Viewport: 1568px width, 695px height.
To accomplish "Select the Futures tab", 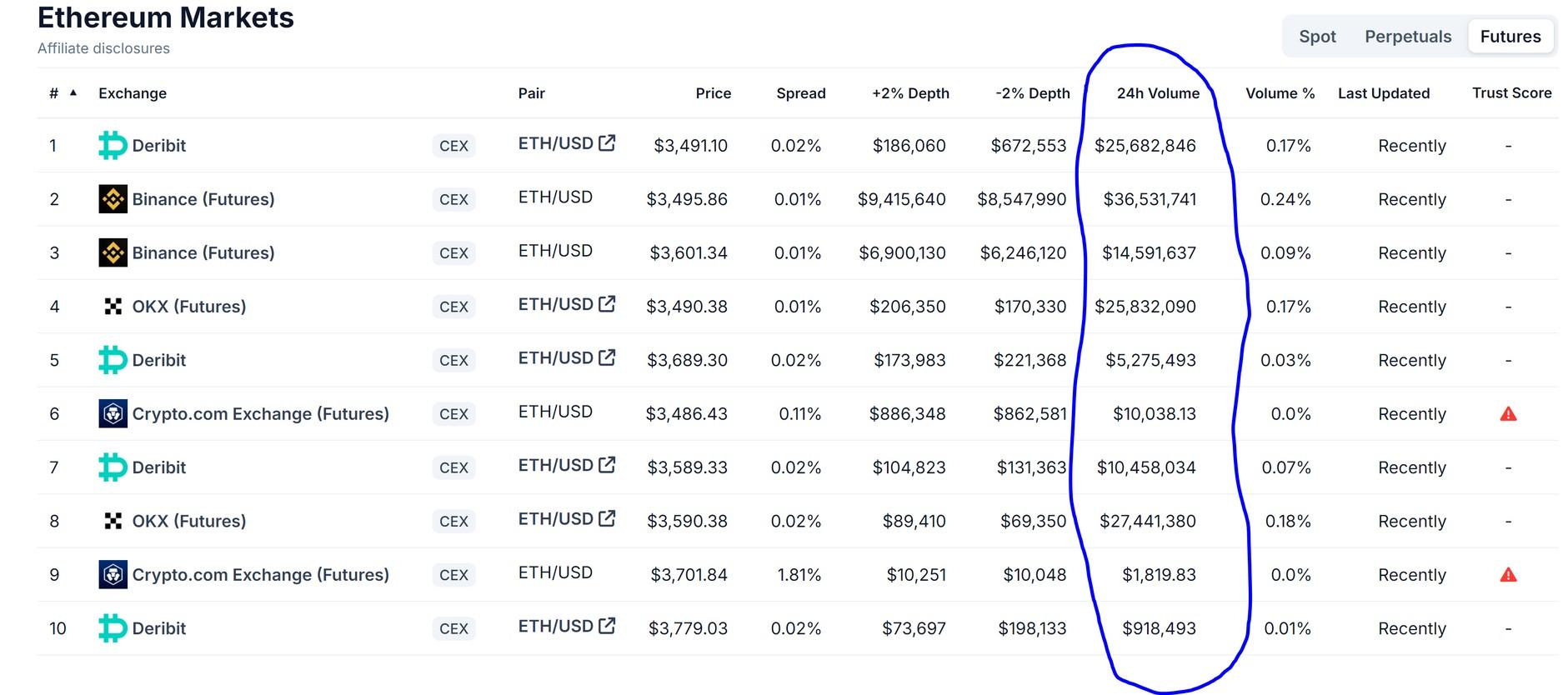I will (1510, 37).
